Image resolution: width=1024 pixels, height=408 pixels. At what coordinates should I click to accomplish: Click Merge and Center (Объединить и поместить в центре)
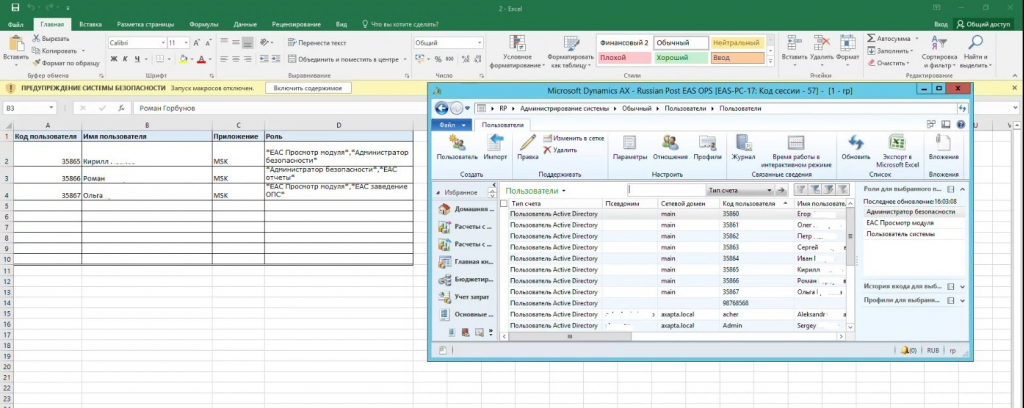click(342, 59)
